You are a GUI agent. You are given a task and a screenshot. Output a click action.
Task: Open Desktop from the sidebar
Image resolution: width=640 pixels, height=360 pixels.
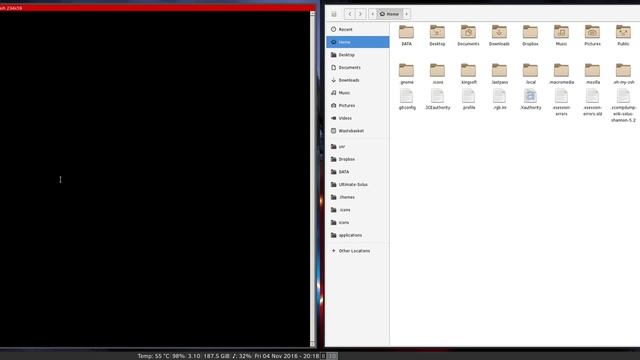tap(358, 55)
